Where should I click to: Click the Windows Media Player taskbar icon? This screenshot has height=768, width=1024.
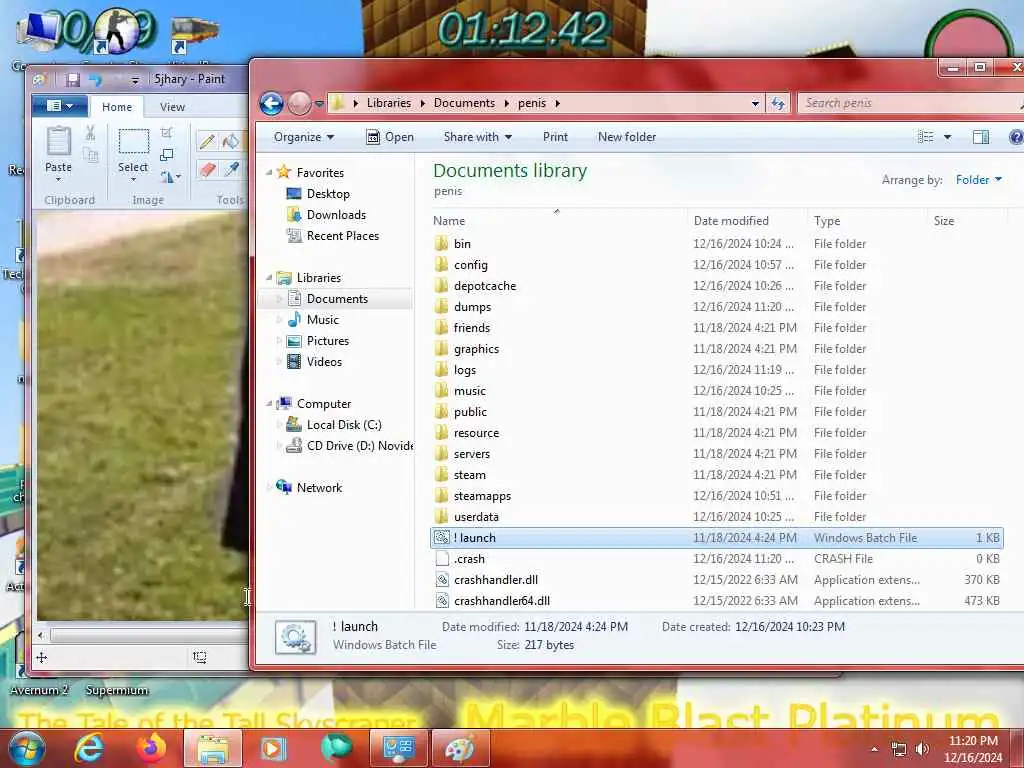pos(274,748)
